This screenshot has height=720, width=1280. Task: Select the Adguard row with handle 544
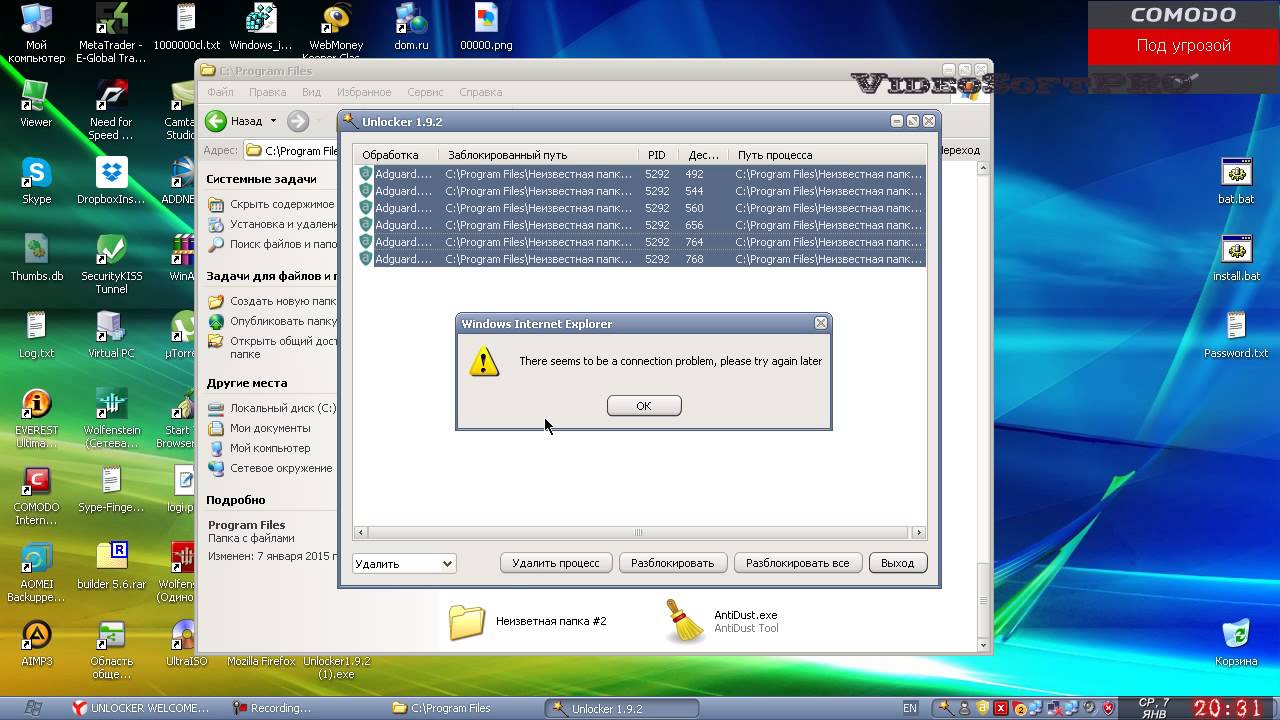pos(641,191)
